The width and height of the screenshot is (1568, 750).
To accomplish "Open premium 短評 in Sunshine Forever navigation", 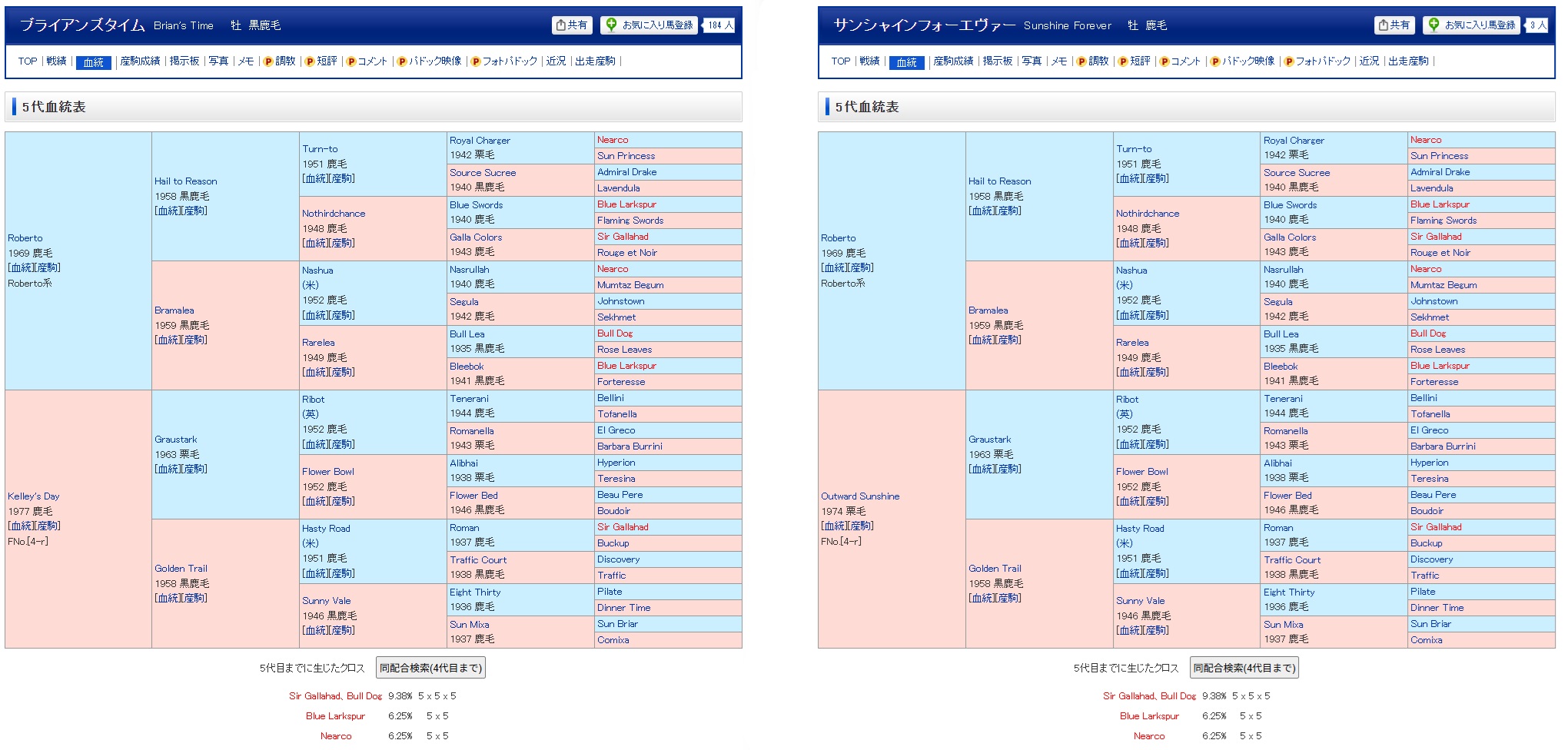I will [1134, 61].
